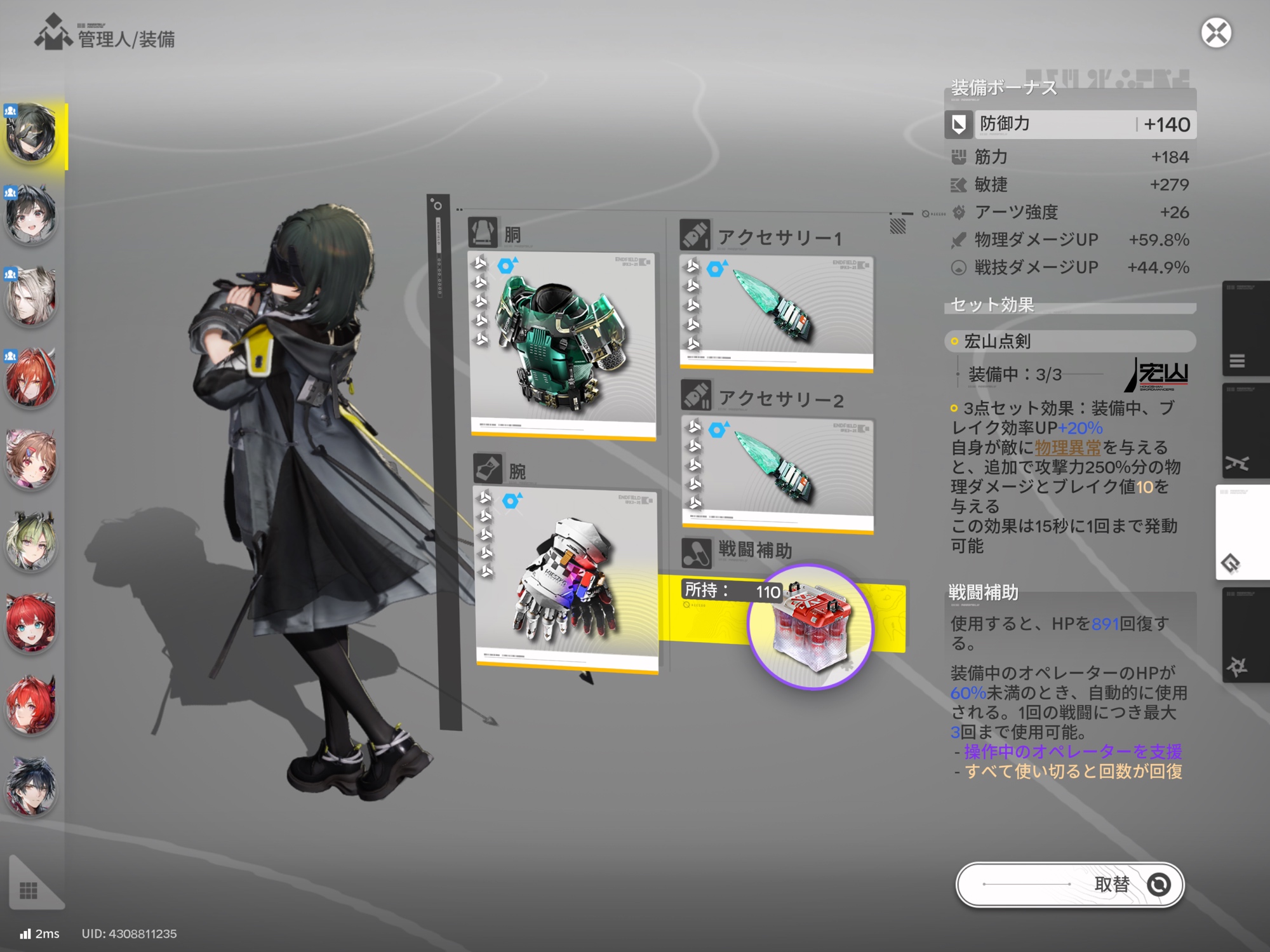Image resolution: width=1270 pixels, height=952 pixels.
Task: Click the red battle-assist consumable item icon
Action: point(810,626)
